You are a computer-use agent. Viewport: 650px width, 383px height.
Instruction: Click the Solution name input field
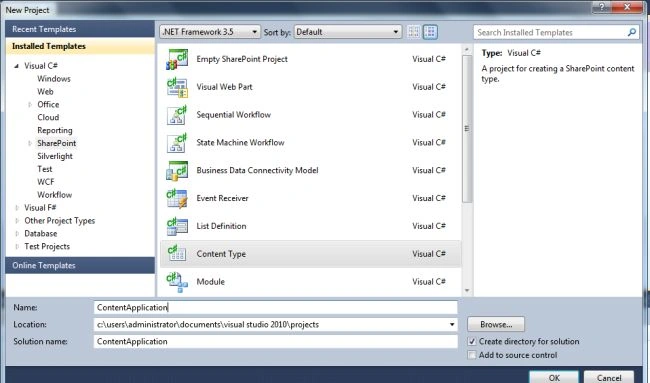[x=276, y=342]
